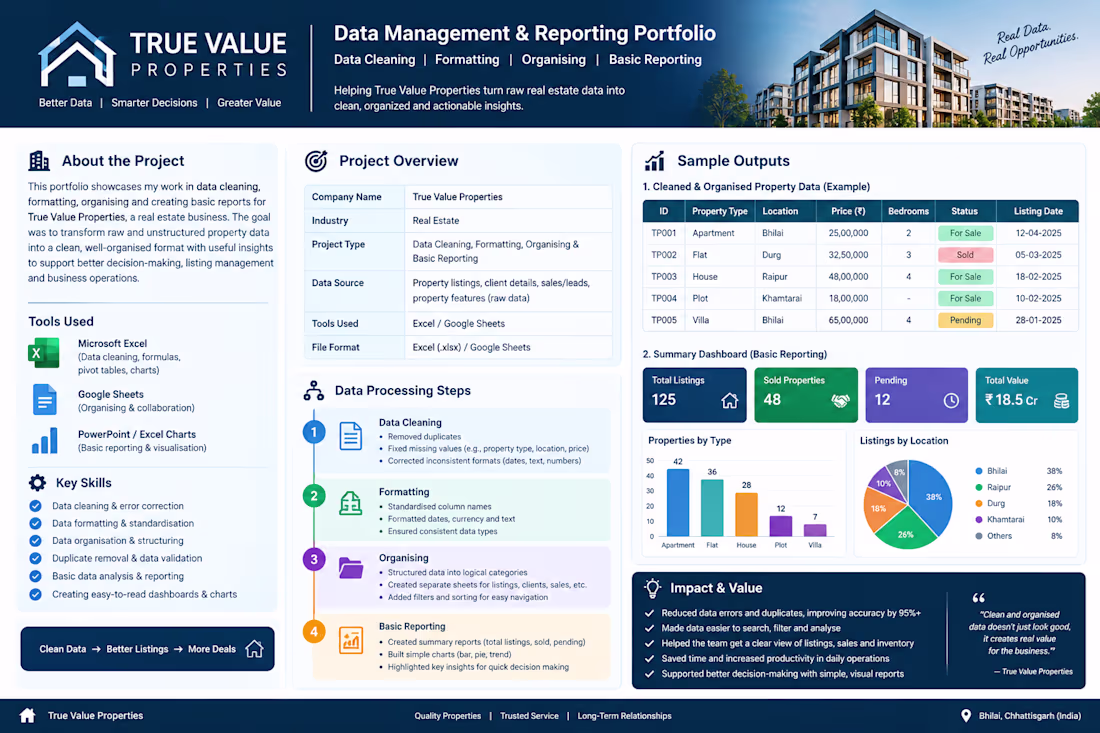Click Quality Properties in the footer
Image resolution: width=1100 pixels, height=733 pixels.
pos(448,716)
